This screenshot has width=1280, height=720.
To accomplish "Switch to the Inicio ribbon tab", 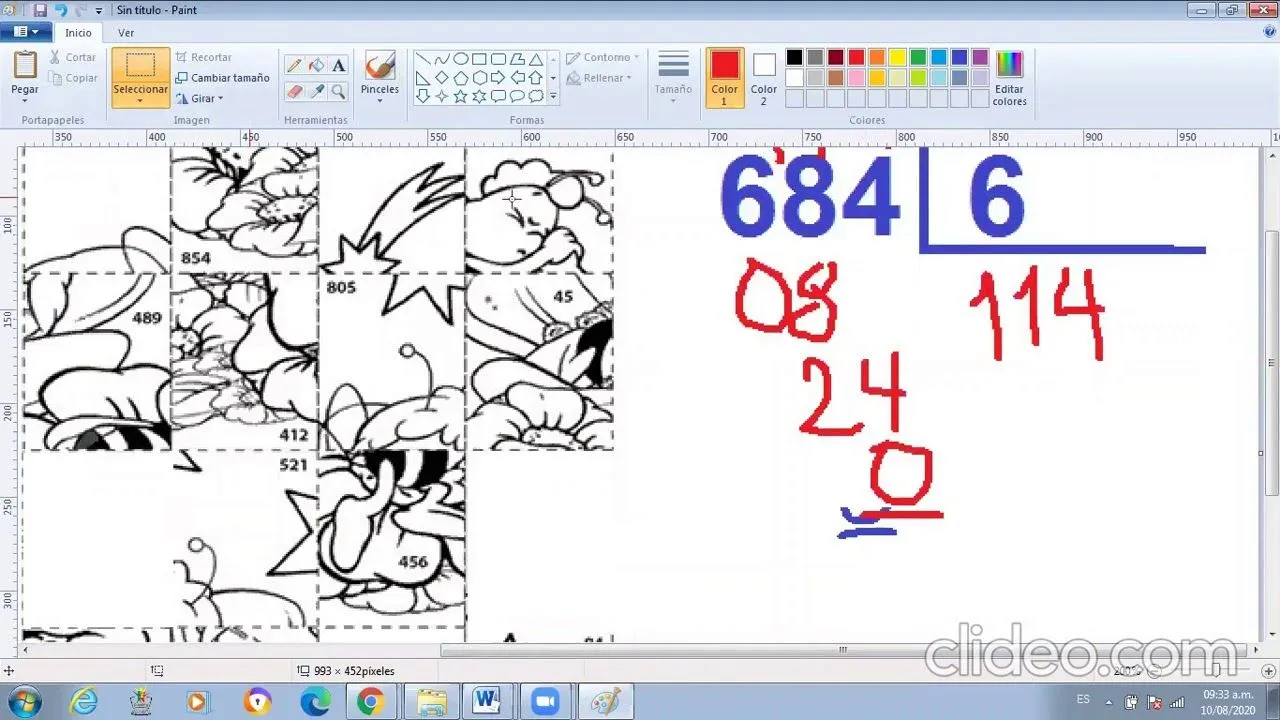I will (x=78, y=32).
